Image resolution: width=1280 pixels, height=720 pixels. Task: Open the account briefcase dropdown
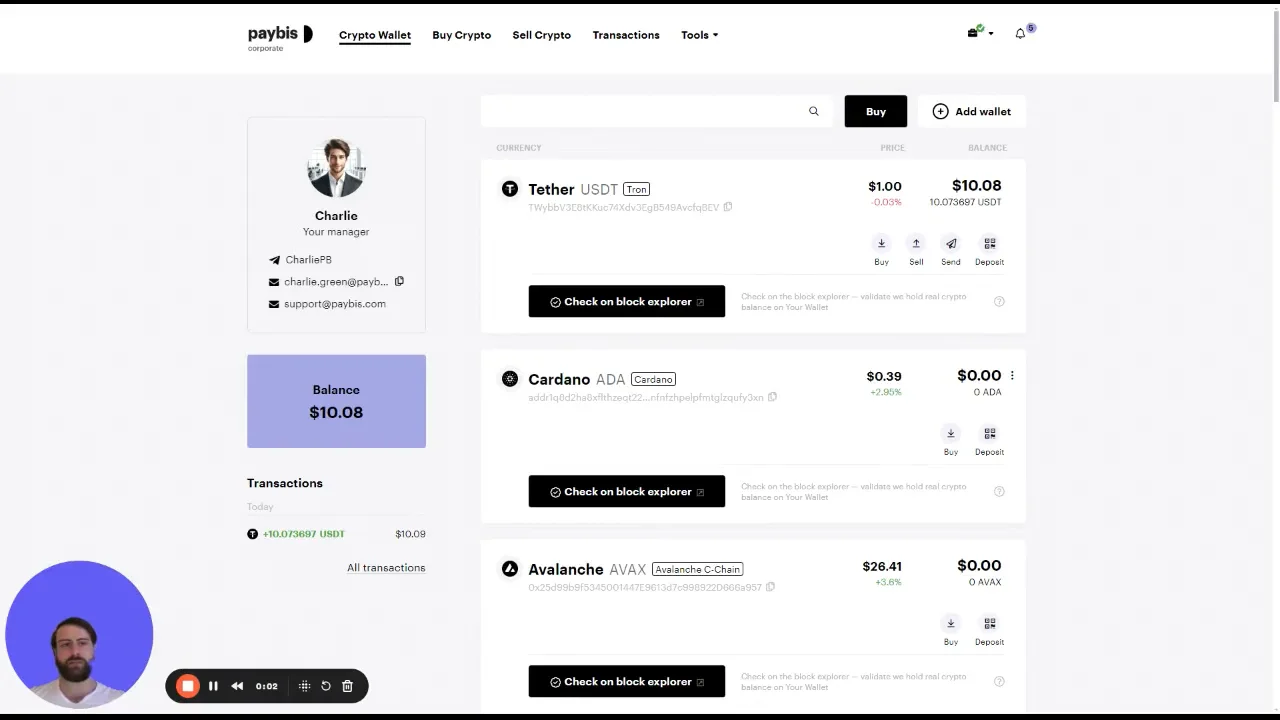(979, 32)
